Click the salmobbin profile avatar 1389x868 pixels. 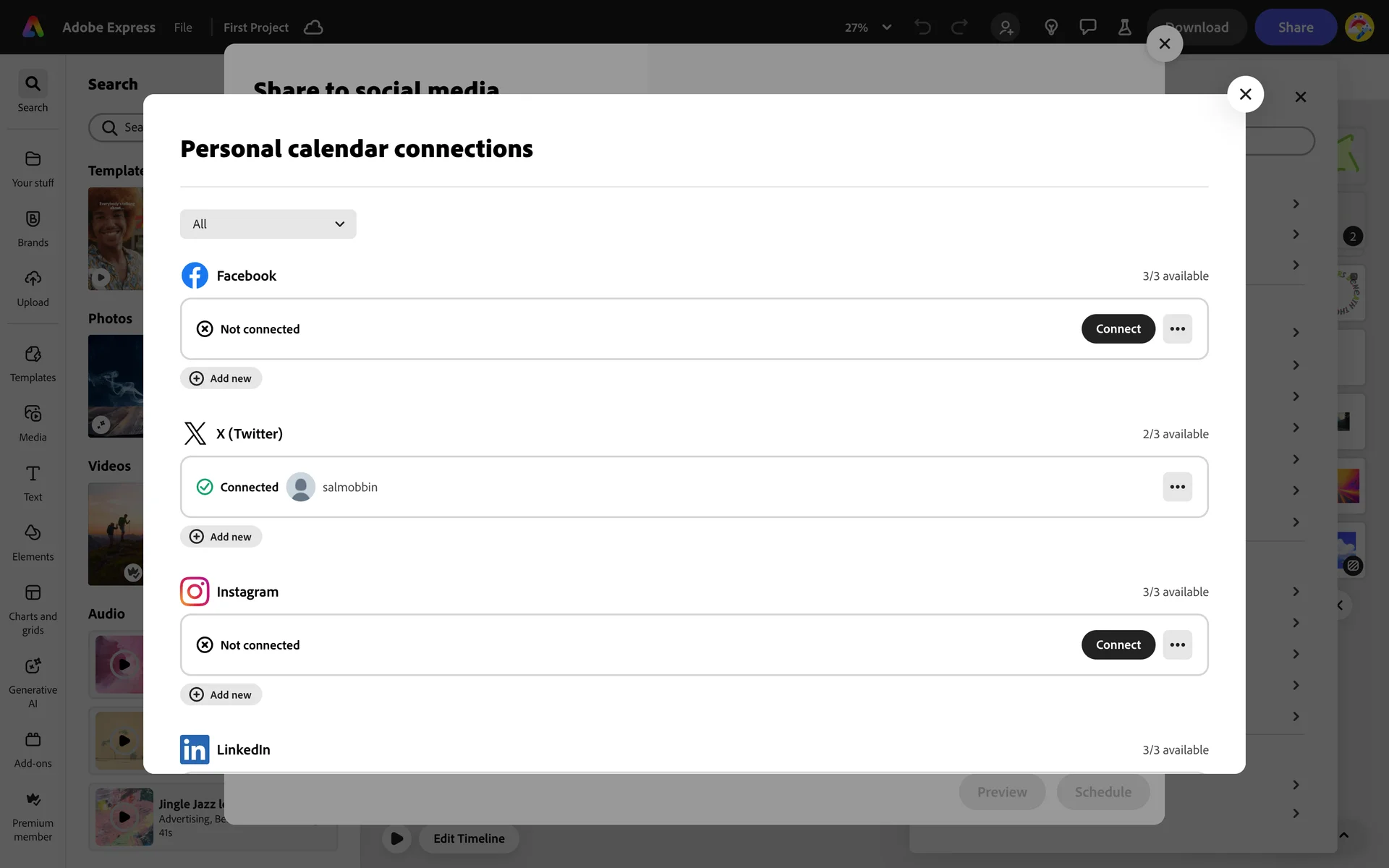pyautogui.click(x=300, y=487)
